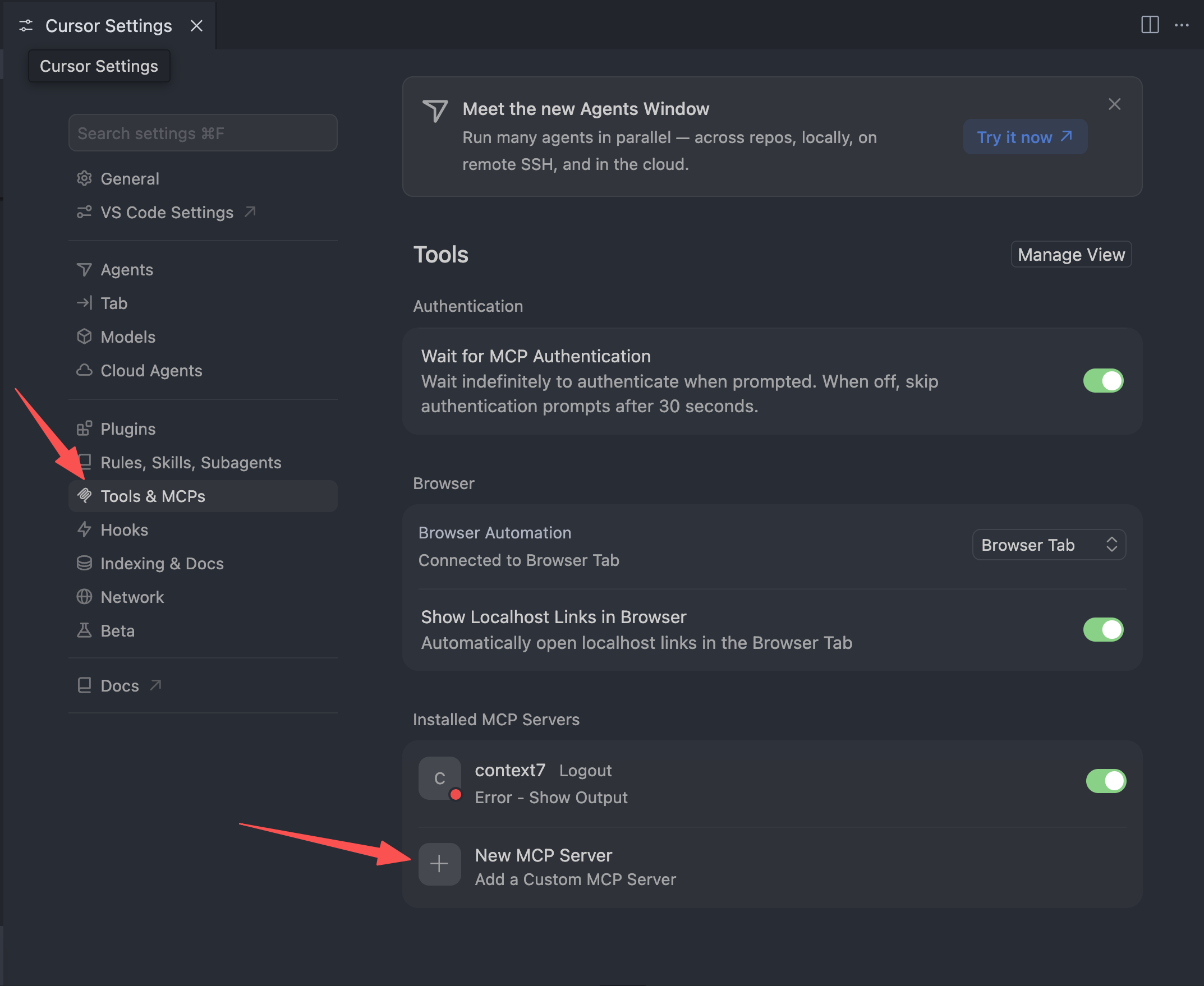This screenshot has height=986, width=1204.
Task: Click the Plugins blocks icon
Action: pos(84,429)
